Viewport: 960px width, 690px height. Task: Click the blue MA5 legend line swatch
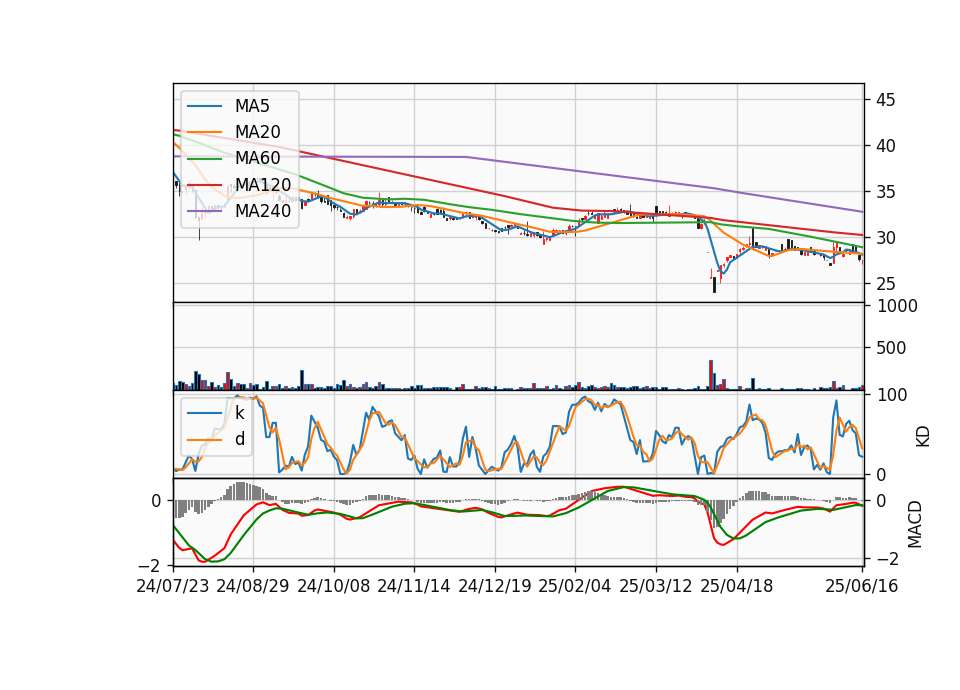tap(204, 107)
